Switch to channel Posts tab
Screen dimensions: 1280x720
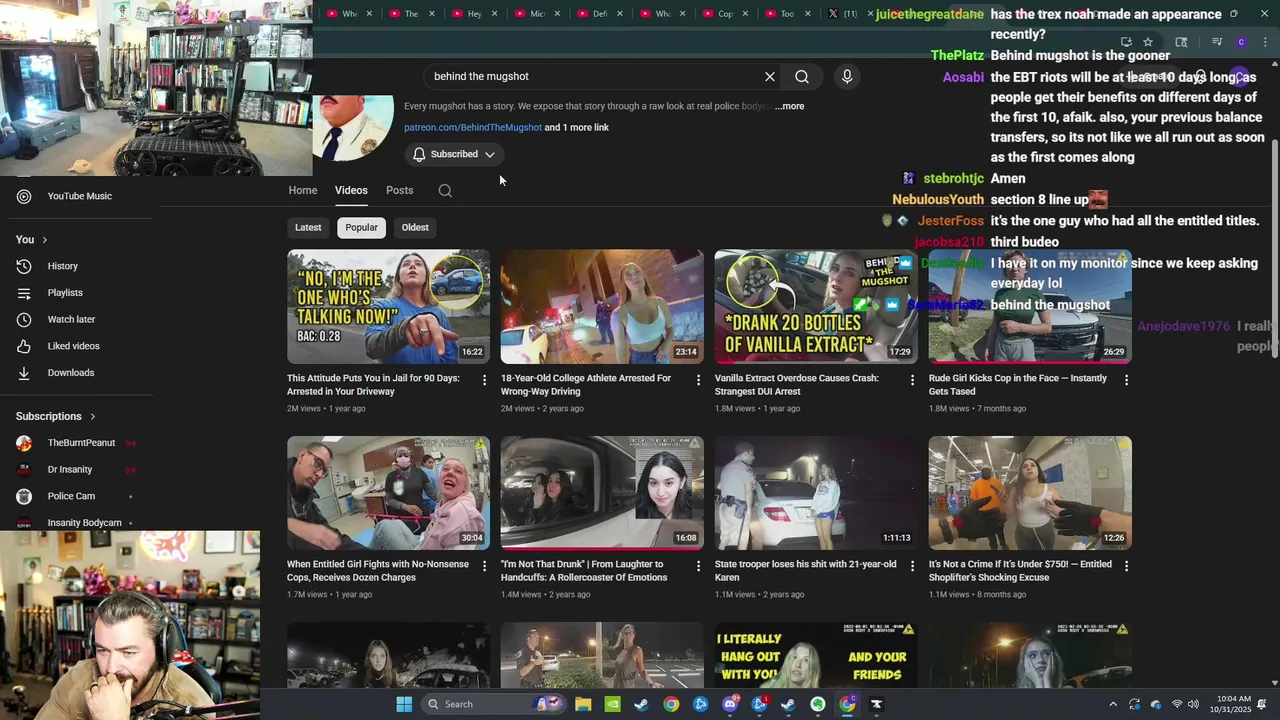point(399,190)
